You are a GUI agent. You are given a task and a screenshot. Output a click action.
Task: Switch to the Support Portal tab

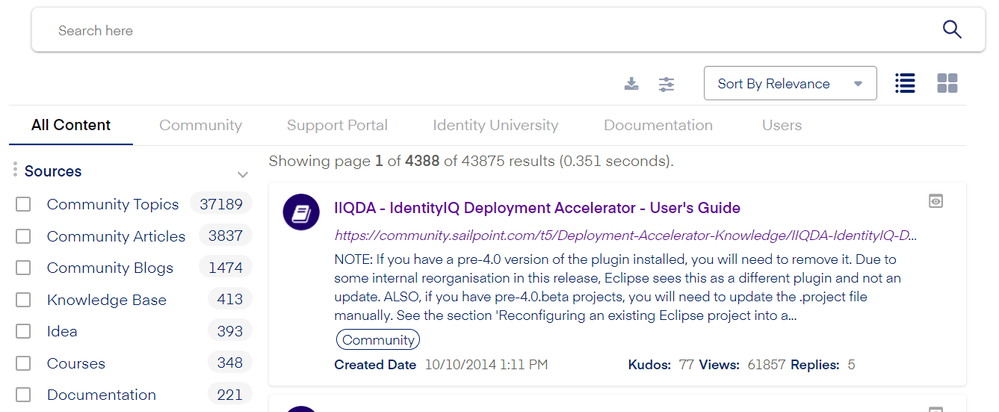tap(337, 126)
